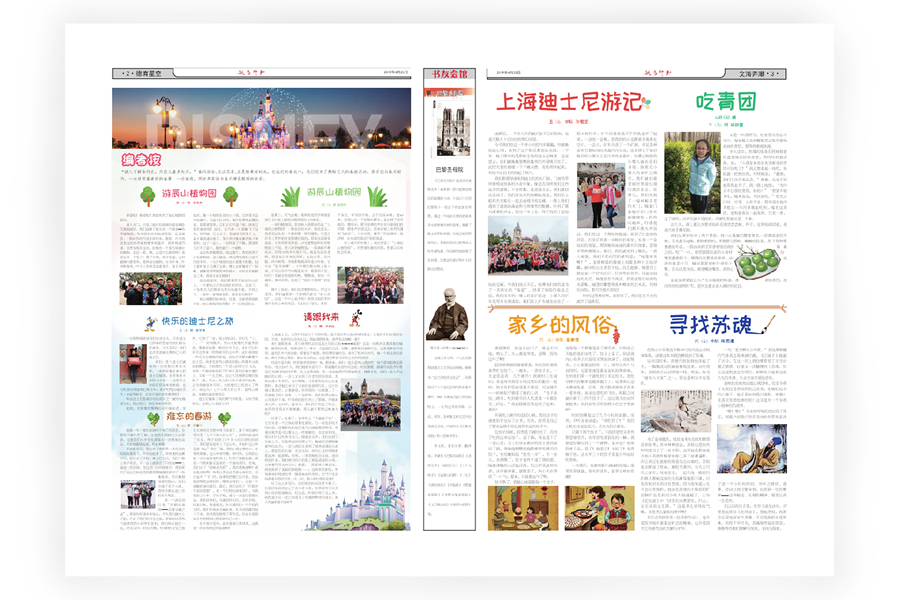The height and width of the screenshot is (600, 900).
Task: Click the 请跟我来 article title
Action: (321, 316)
